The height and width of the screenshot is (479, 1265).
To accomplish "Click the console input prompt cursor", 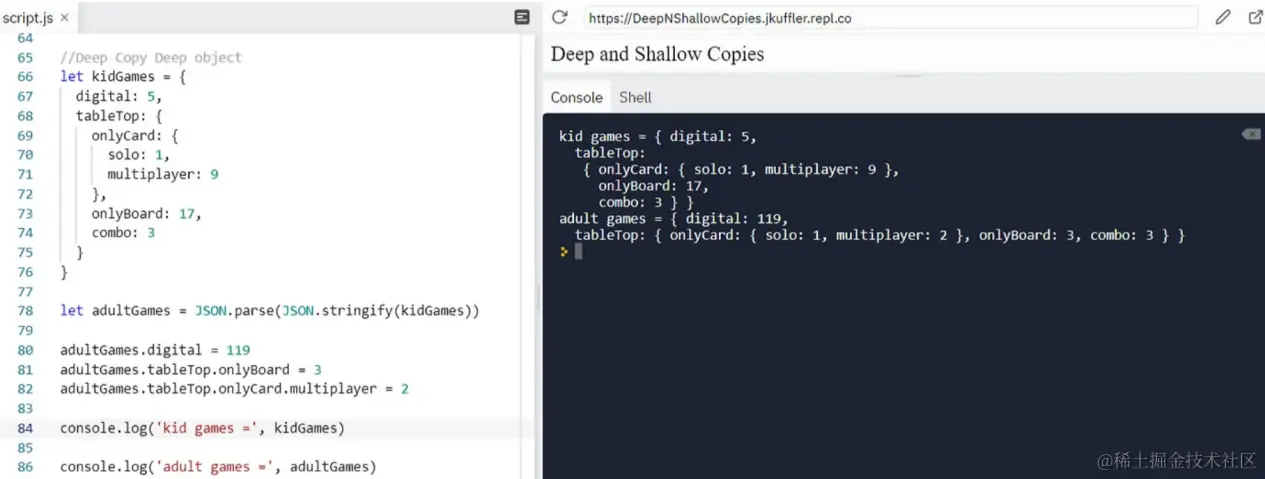I will pos(578,251).
